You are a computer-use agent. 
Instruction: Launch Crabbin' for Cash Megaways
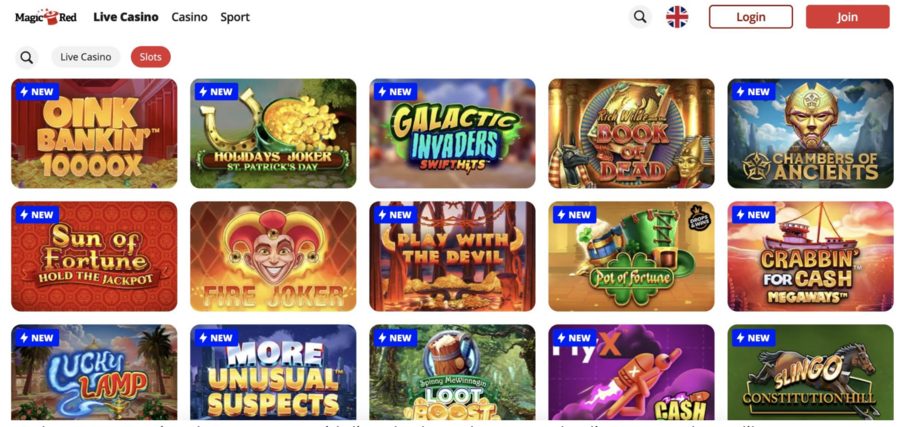810,256
